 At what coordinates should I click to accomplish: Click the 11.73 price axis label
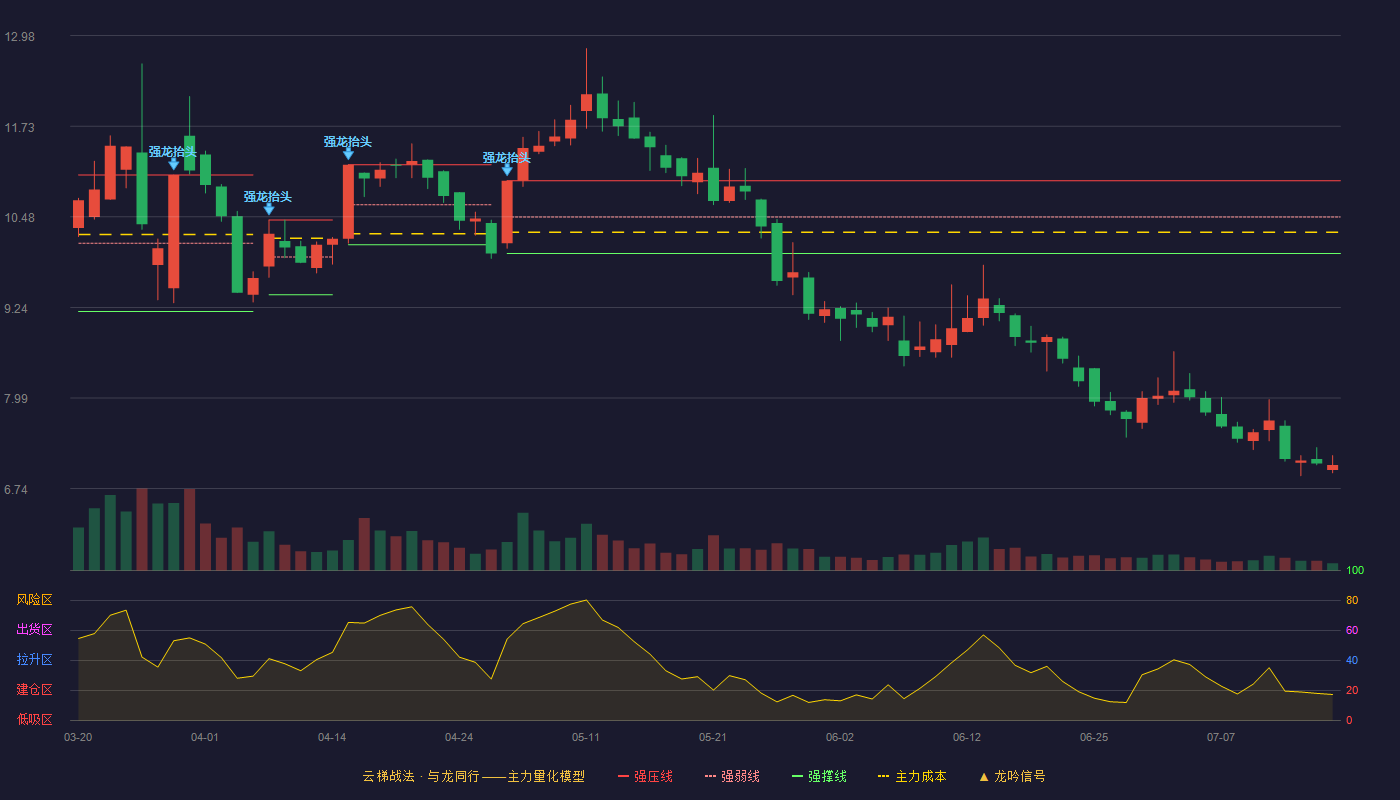click(x=19, y=127)
